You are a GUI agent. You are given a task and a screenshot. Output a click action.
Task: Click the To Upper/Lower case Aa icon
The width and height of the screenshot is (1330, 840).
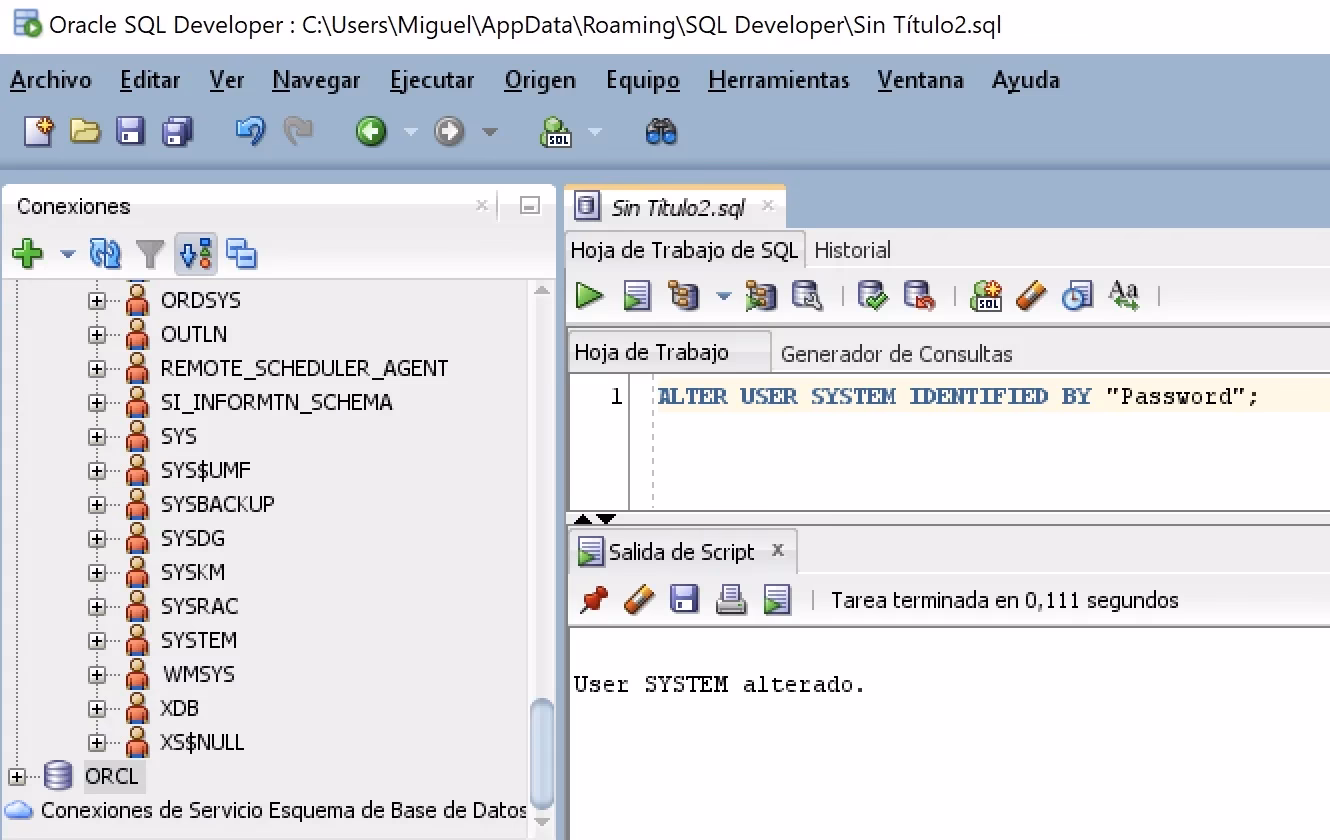pos(1124,295)
